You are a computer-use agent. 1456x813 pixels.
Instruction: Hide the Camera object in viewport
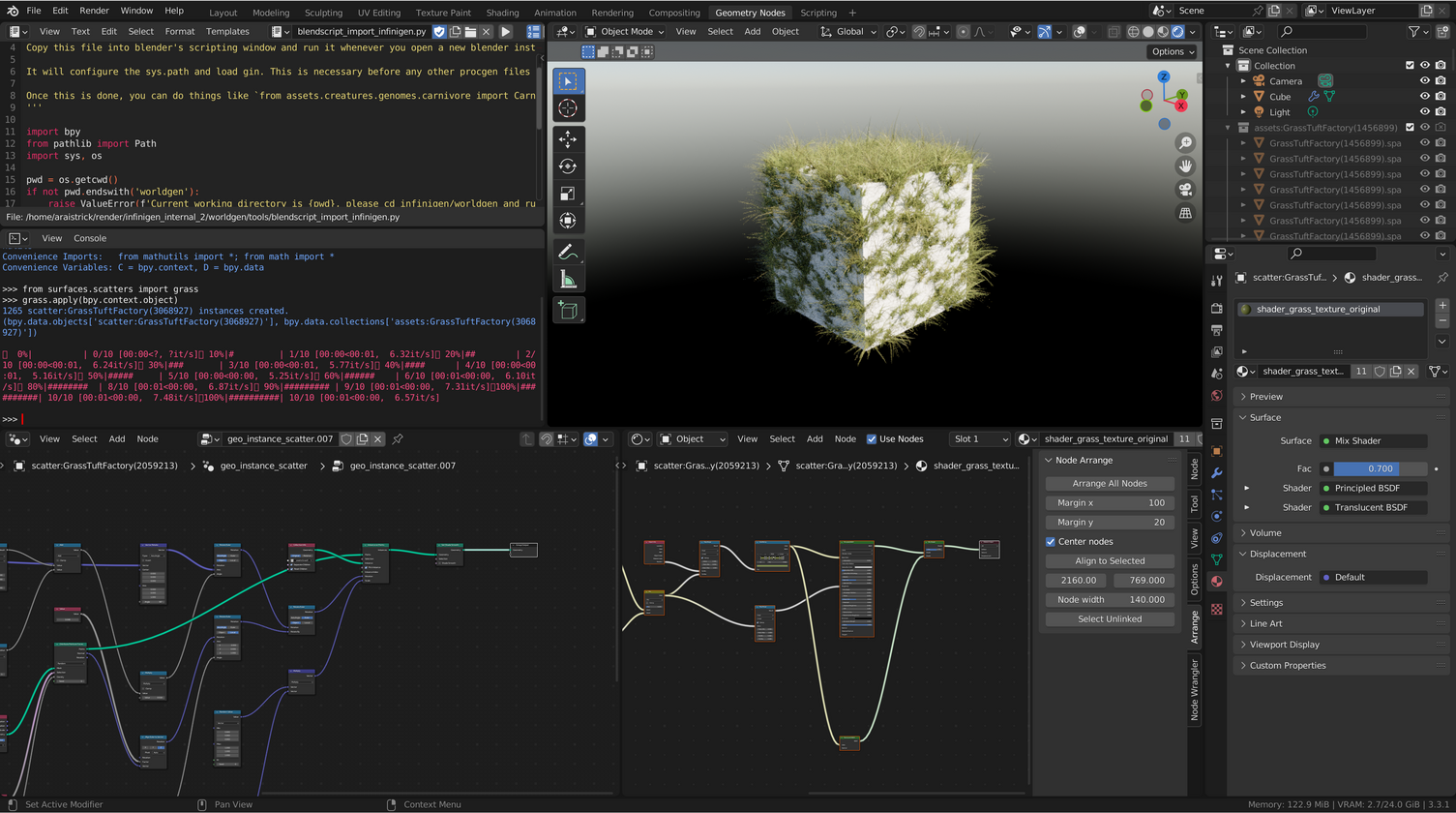1424,81
